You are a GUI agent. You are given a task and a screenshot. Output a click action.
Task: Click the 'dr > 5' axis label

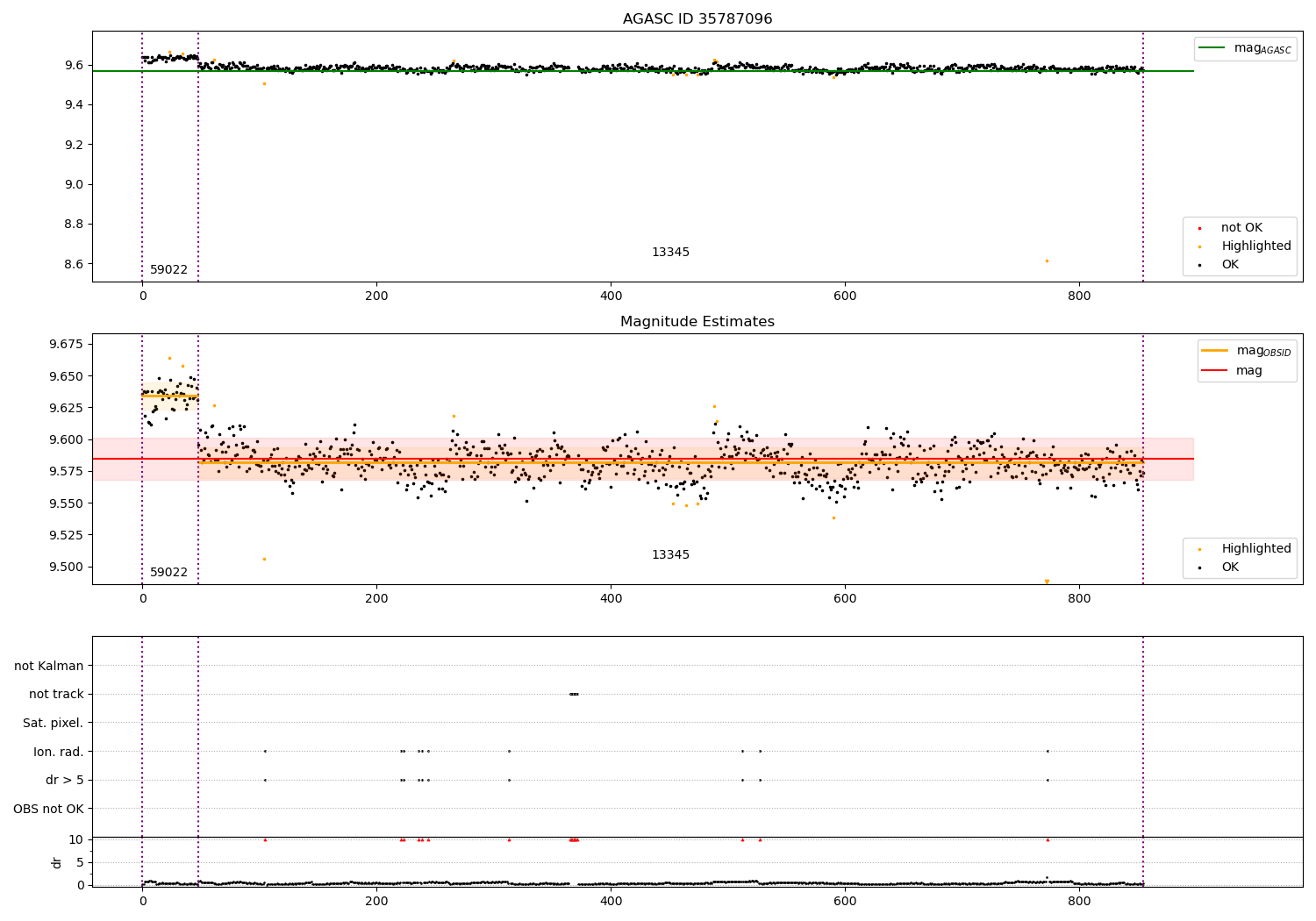(65, 781)
